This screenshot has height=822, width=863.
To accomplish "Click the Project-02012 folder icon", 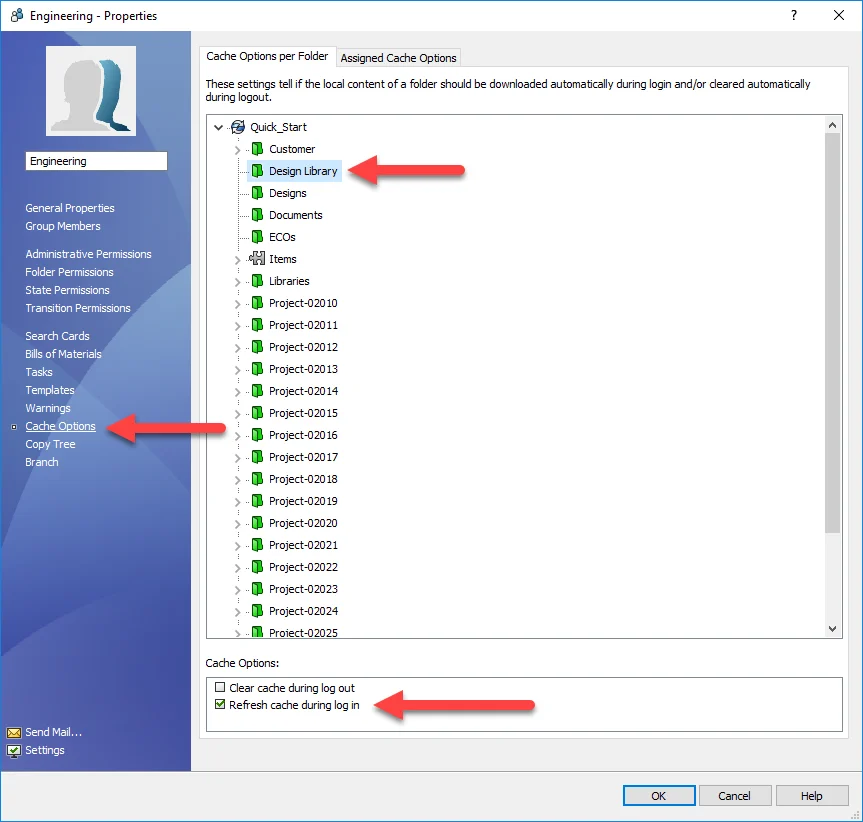I will 257,347.
